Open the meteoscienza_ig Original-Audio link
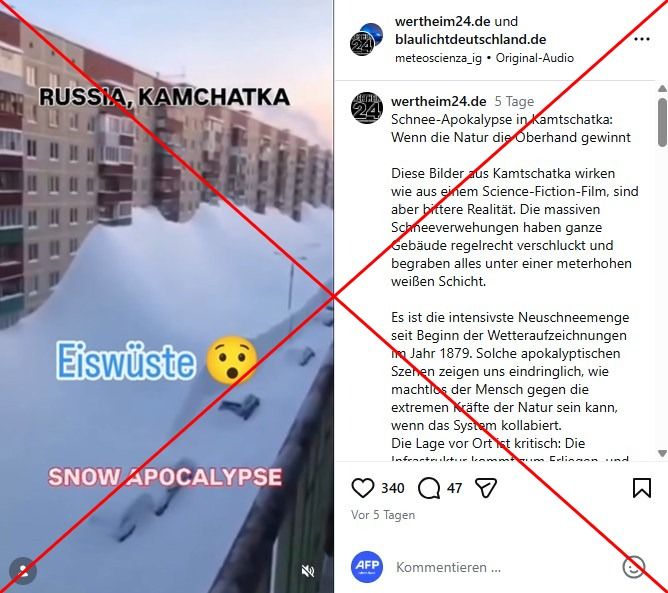The image size is (668, 593). pos(484,58)
